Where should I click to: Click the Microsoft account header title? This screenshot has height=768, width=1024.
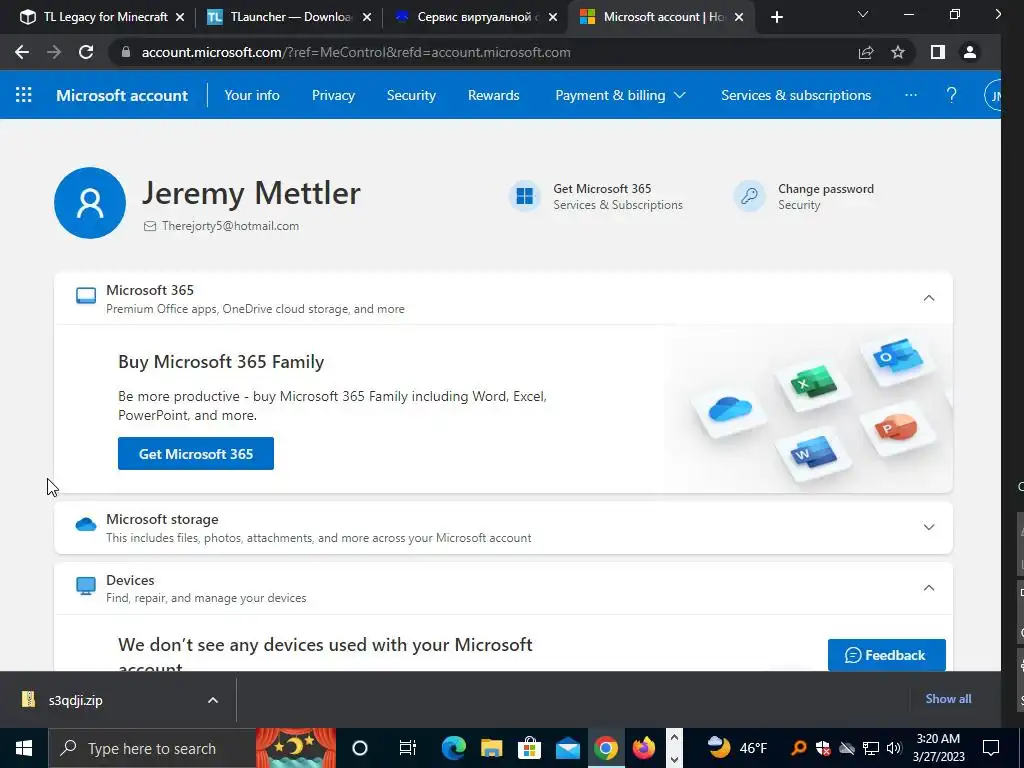[122, 95]
